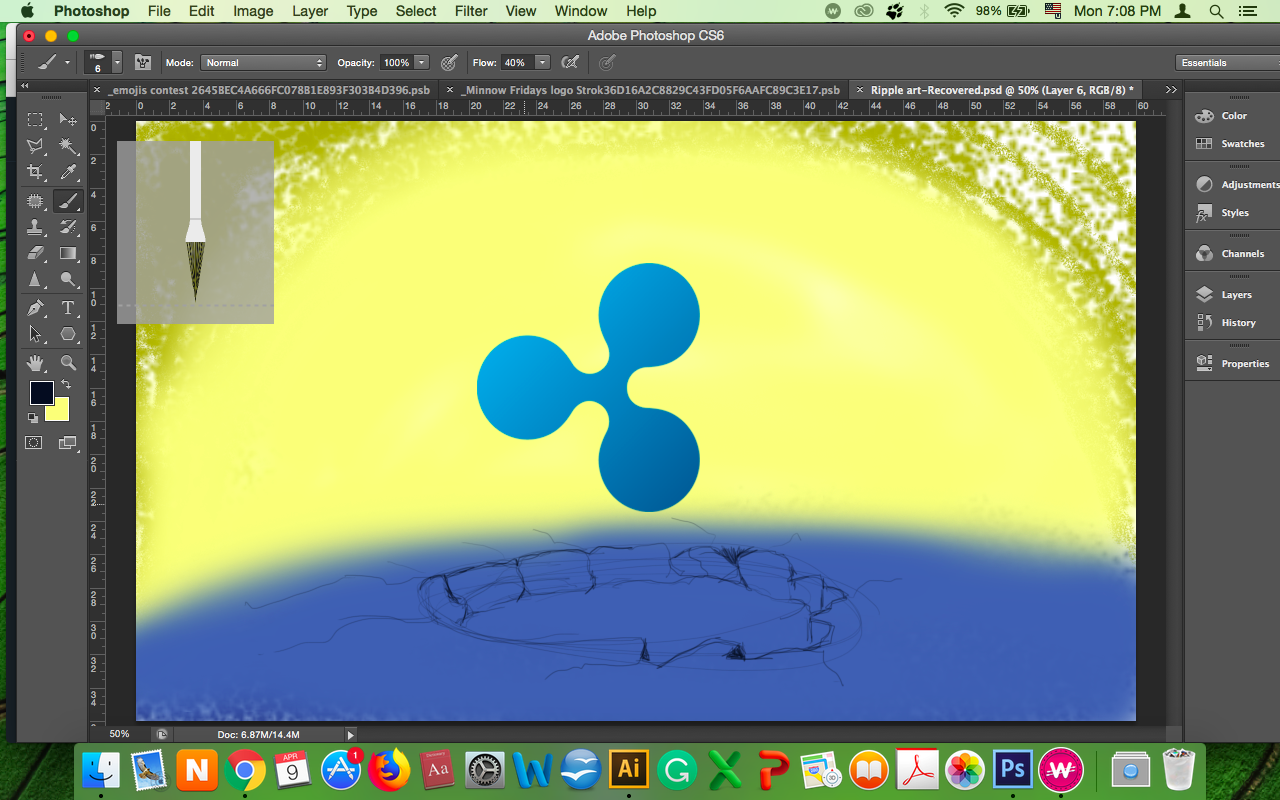Viewport: 1280px width, 800px height.
Task: Toggle tablet pressure for opacity
Action: (x=449, y=62)
